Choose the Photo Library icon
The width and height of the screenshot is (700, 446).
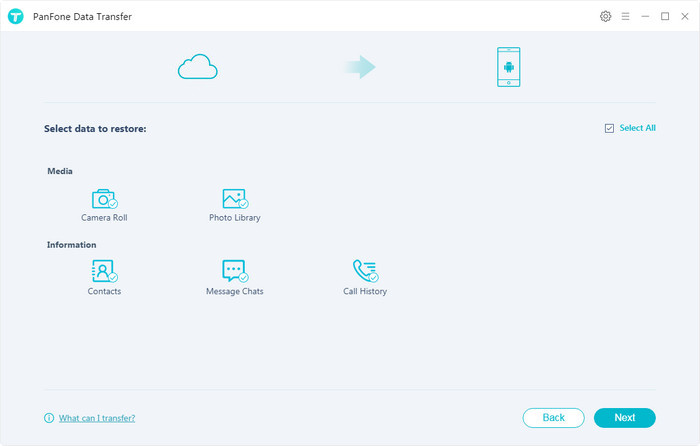[234, 198]
